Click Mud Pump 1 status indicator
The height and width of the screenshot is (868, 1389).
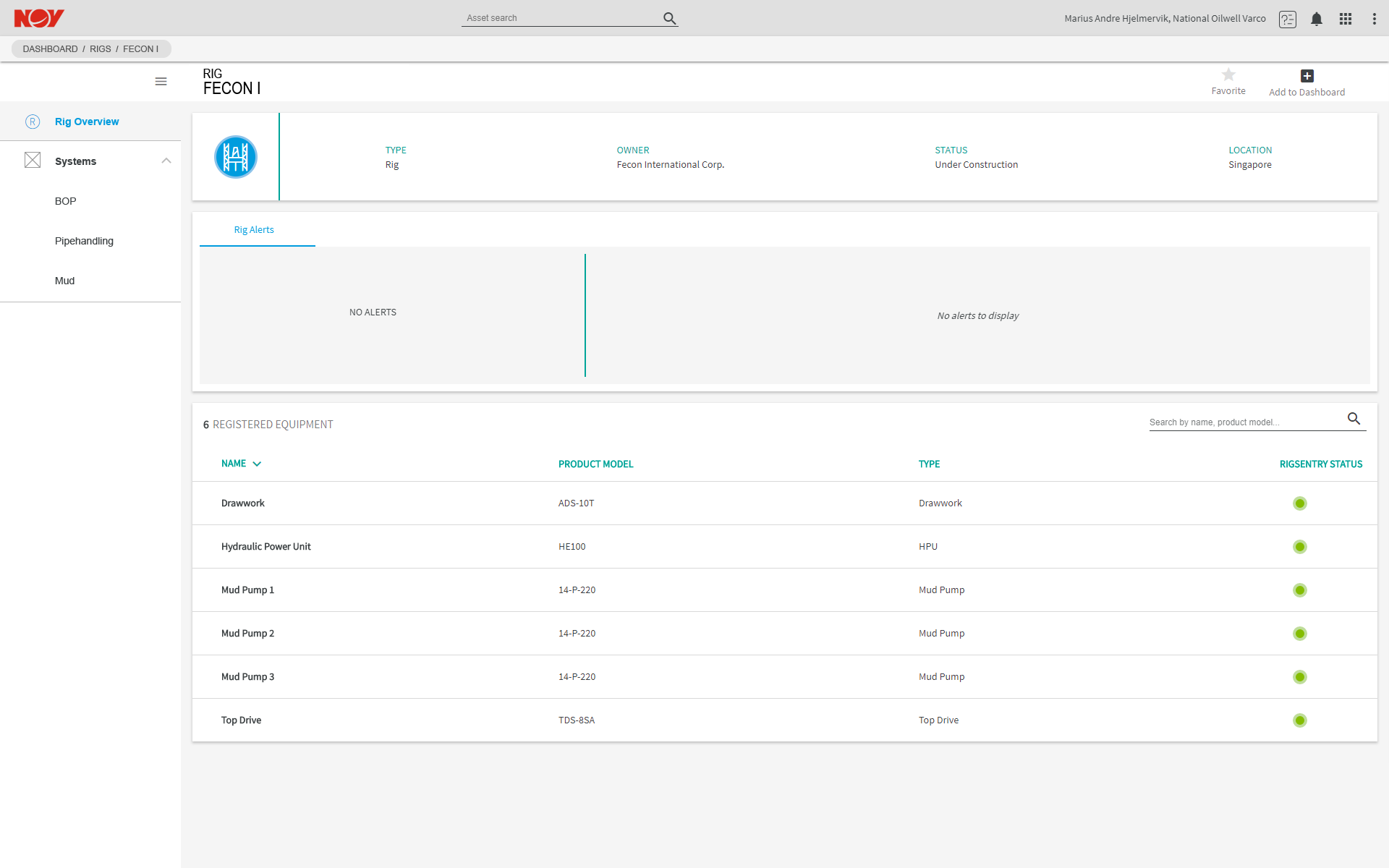point(1300,590)
